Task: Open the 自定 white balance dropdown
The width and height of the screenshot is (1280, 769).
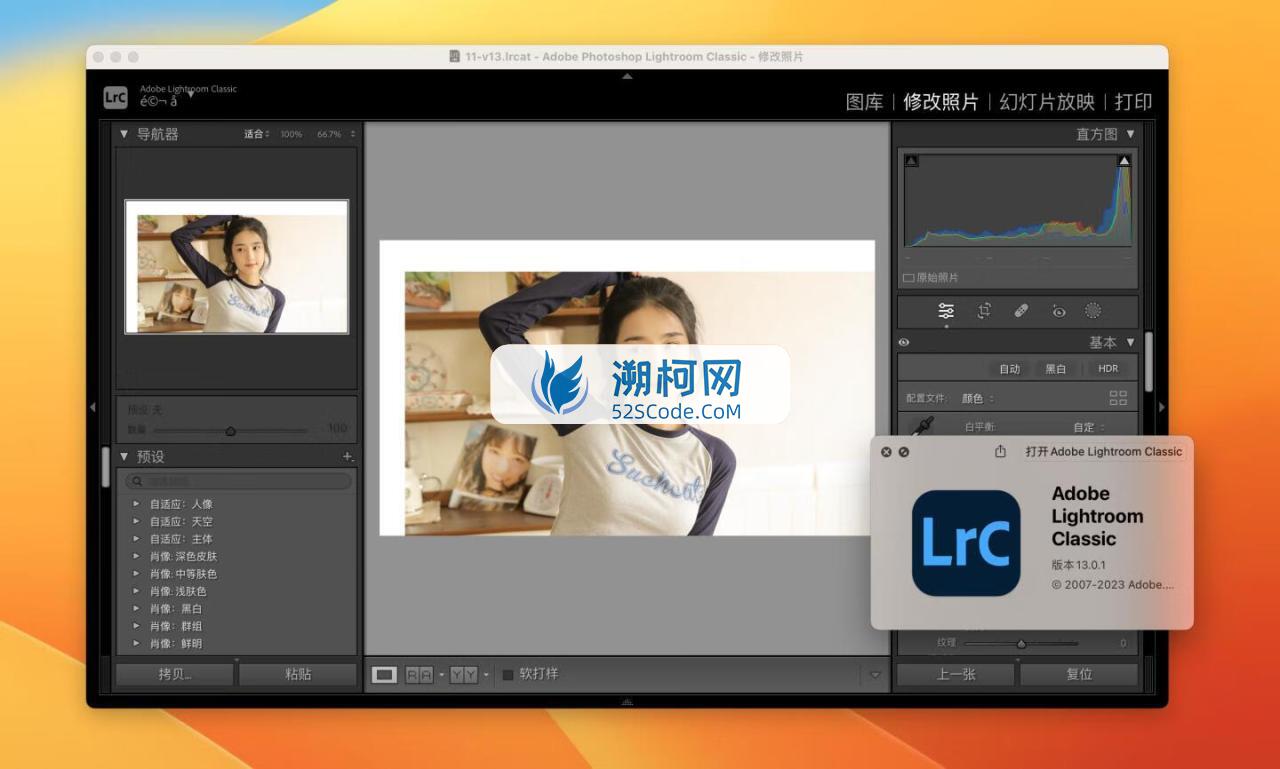Action: coord(1090,427)
